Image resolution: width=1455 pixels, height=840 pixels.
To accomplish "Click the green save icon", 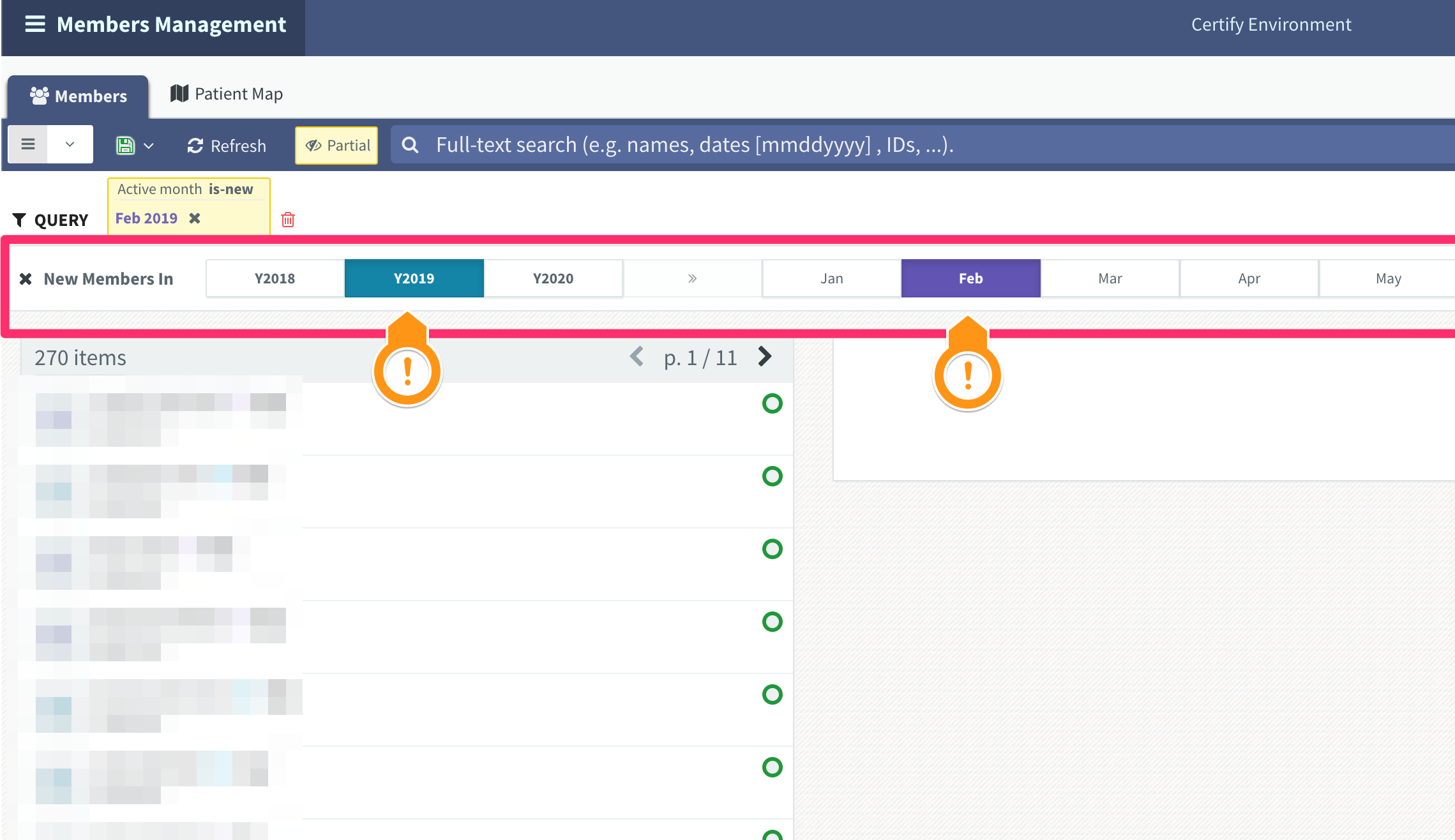I will click(x=125, y=146).
